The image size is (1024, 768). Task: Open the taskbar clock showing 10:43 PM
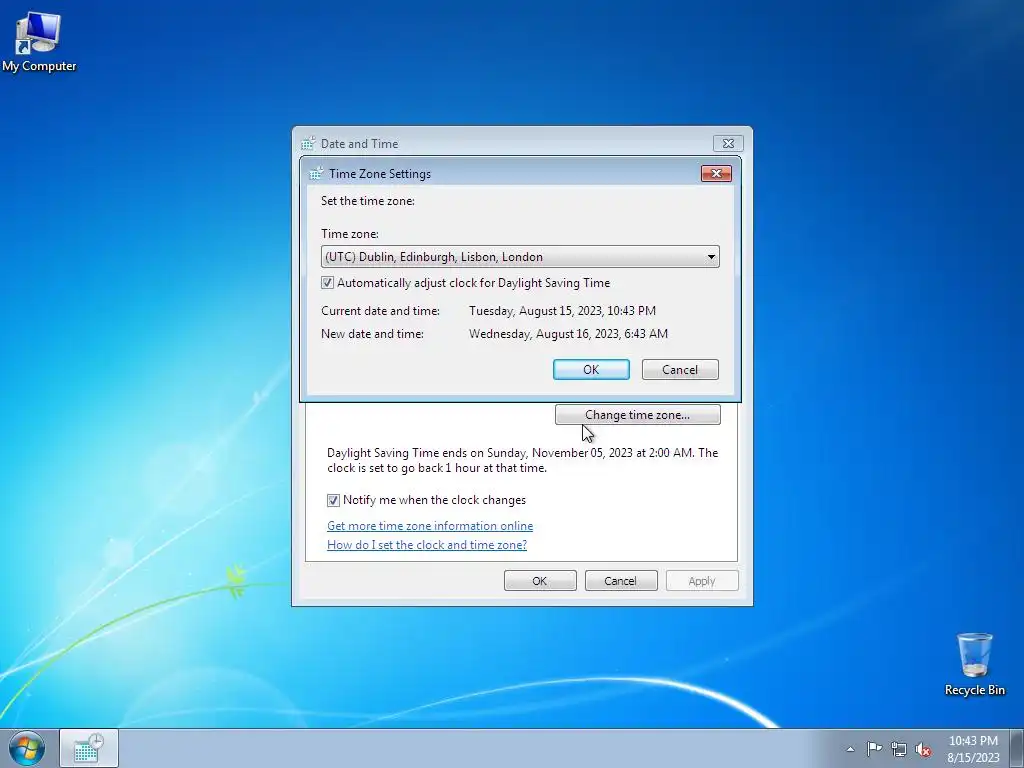973,749
